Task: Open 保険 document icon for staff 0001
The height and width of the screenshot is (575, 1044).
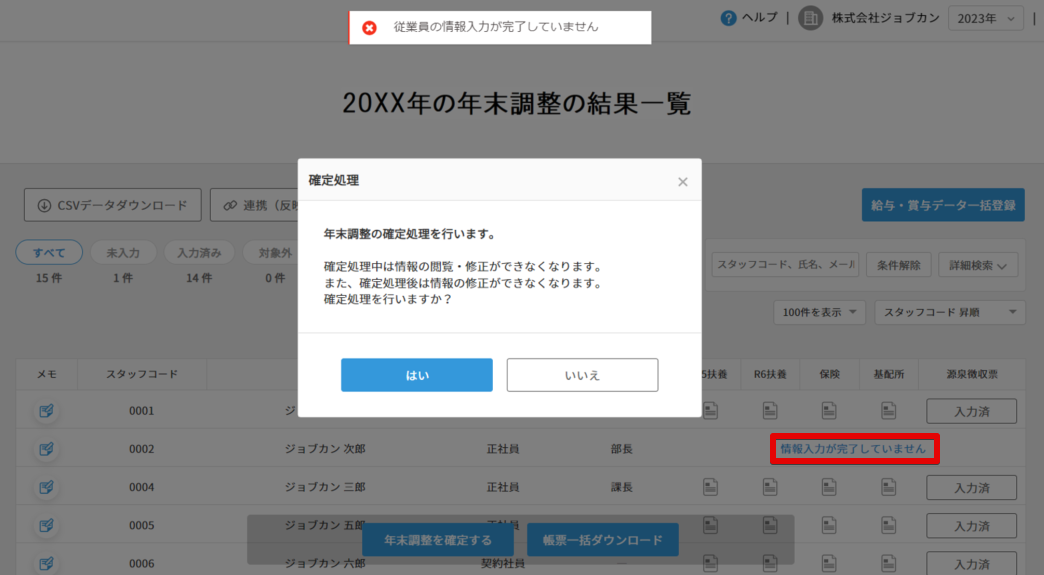Action: [x=829, y=411]
